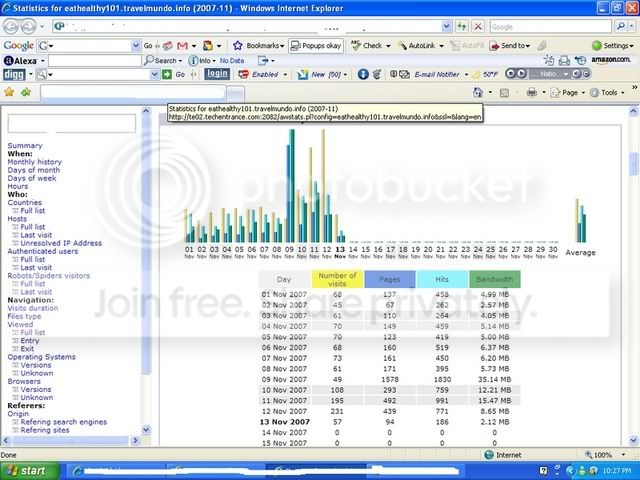Open Google Toolbar Settings menu
Image resolution: width=640 pixels, height=480 pixels.
(x=612, y=46)
